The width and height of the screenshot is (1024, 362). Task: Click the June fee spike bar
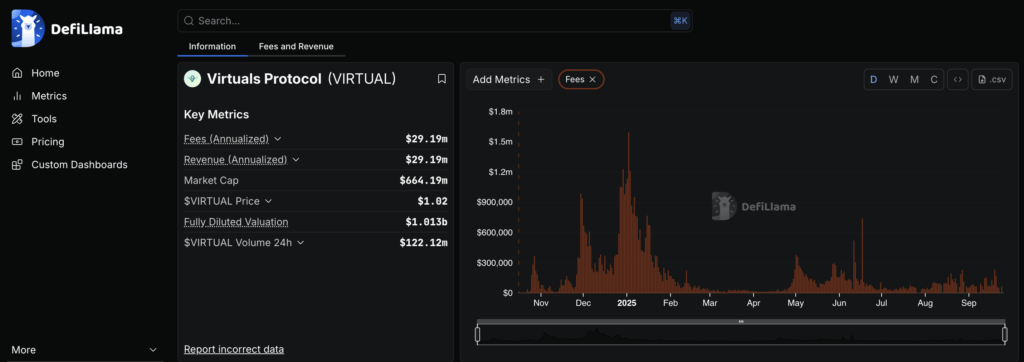(x=863, y=256)
